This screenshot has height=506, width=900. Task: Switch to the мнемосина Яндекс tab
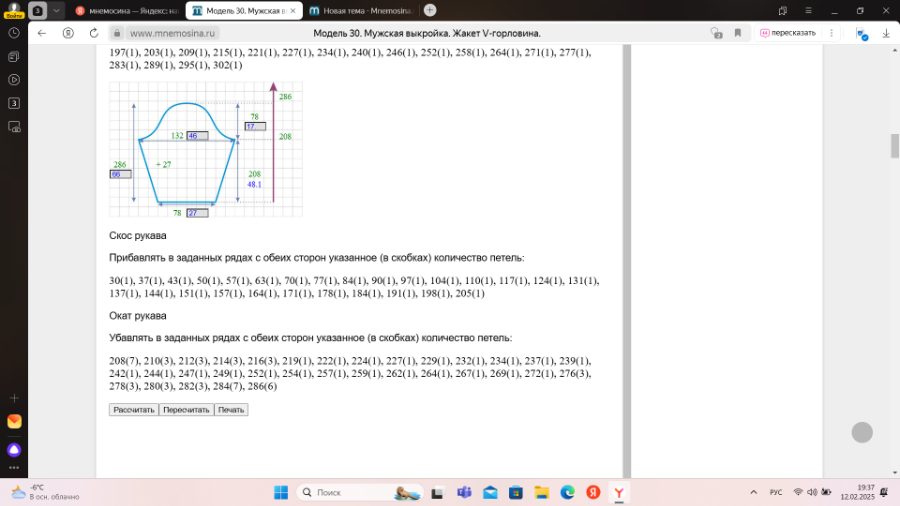[127, 11]
